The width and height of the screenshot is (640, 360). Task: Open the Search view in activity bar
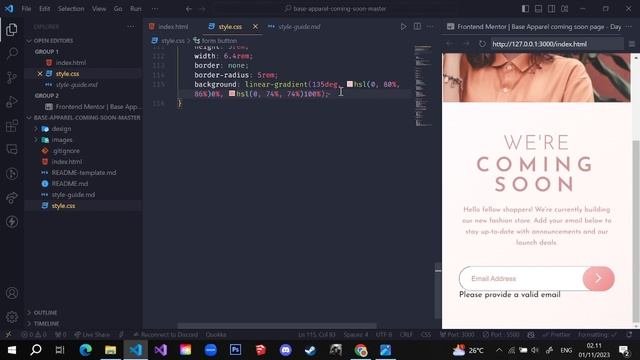pyautogui.click(x=12, y=53)
